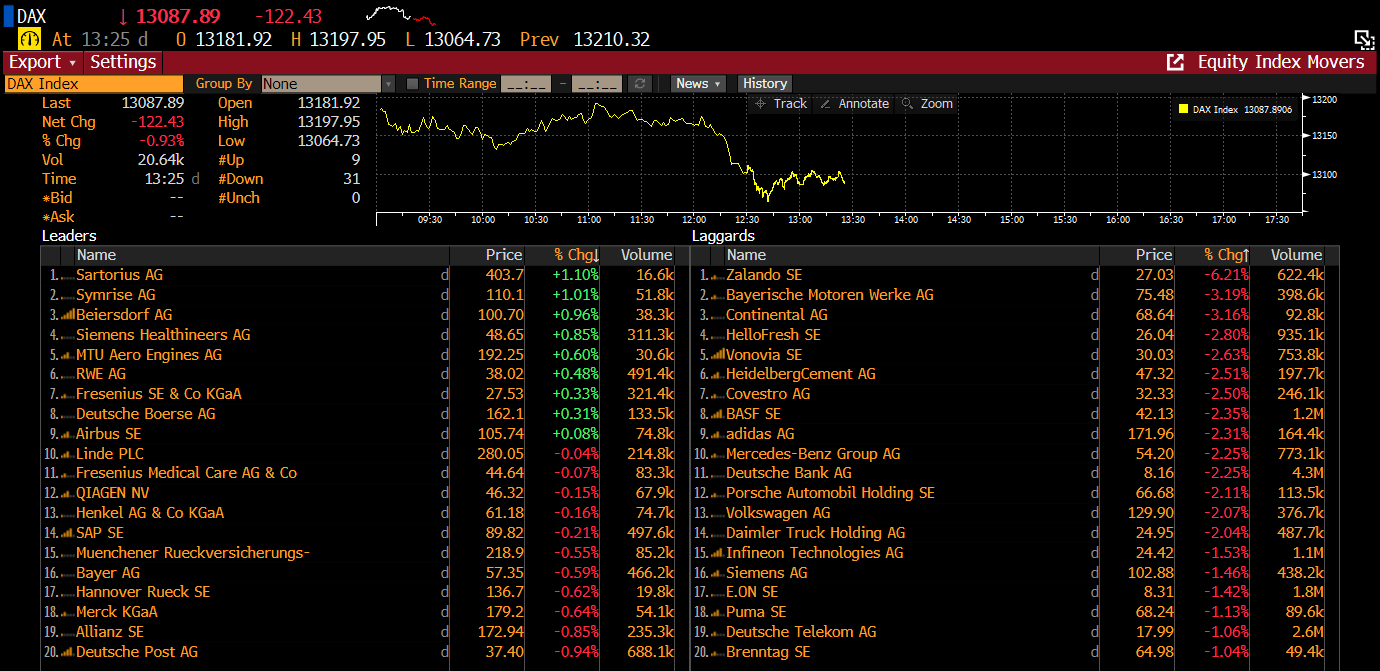Screen dimensions: 1380x671
Task: Click the pop-out icon beside Equity Index Movers
Action: click(x=1175, y=62)
